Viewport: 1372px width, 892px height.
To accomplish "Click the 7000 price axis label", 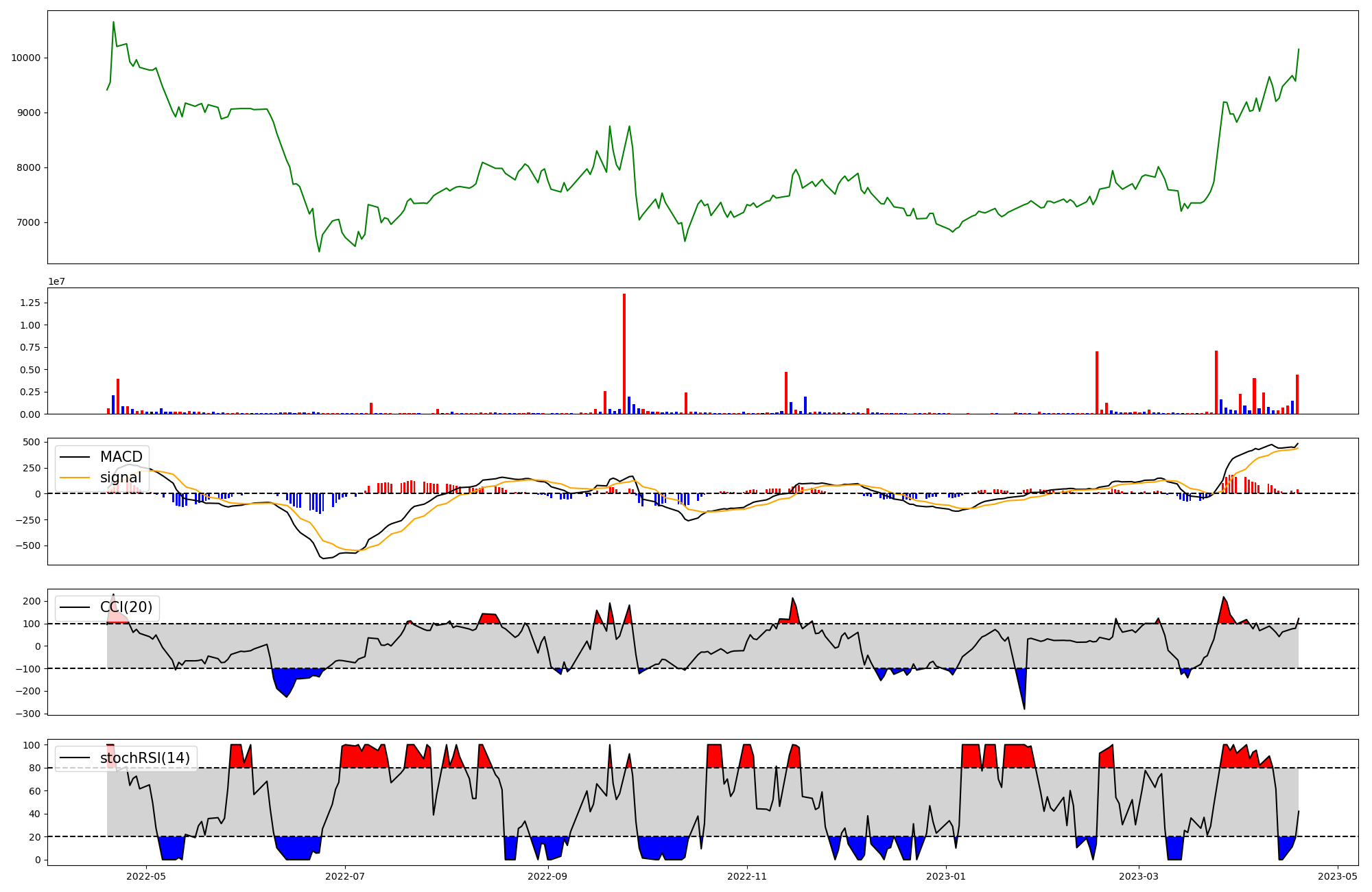I will (x=28, y=222).
